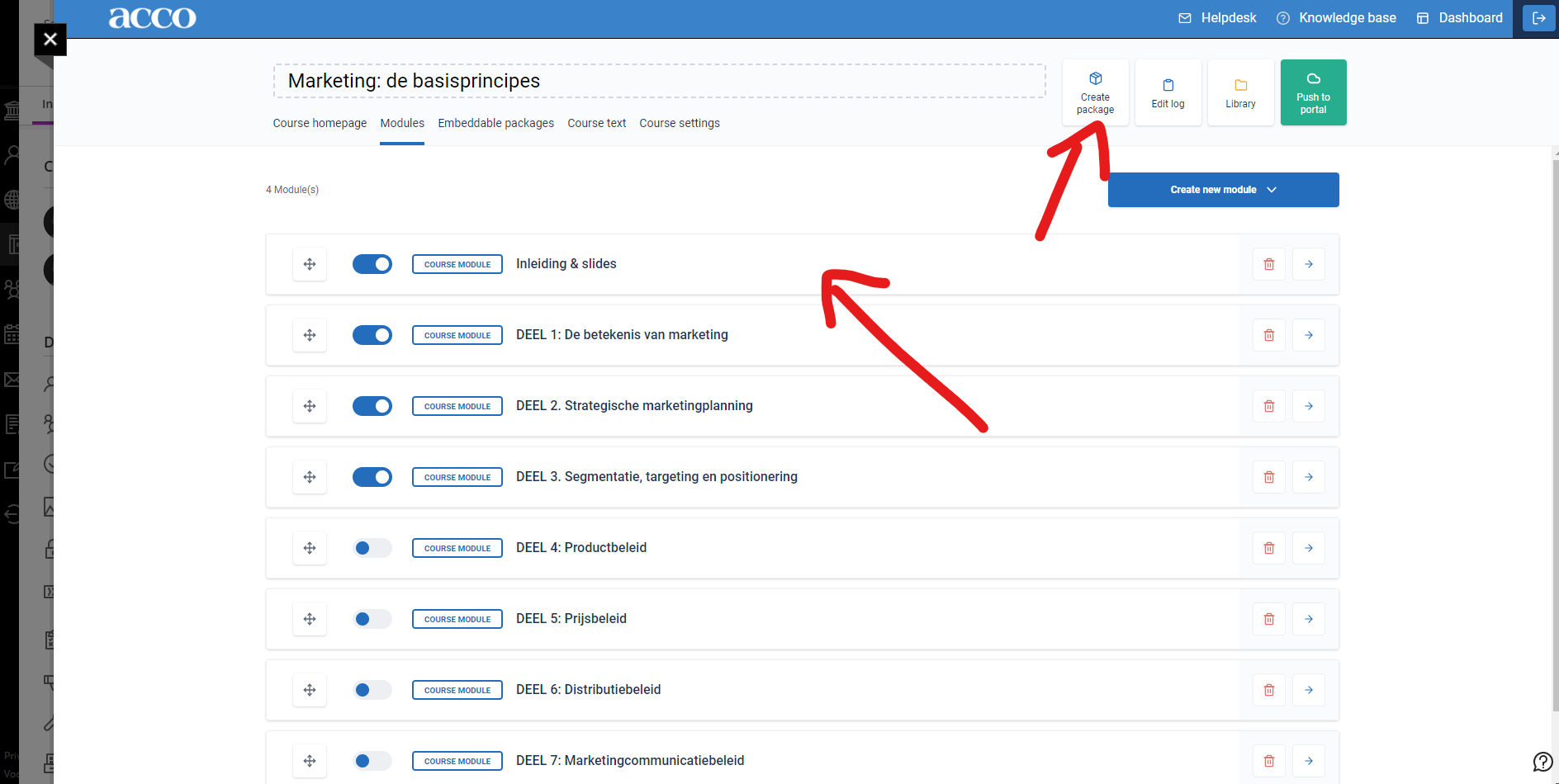Screen dimensions: 1559x784
Task: Delete DEEL 1: De betekenis van marketing
Action: click(x=1269, y=335)
